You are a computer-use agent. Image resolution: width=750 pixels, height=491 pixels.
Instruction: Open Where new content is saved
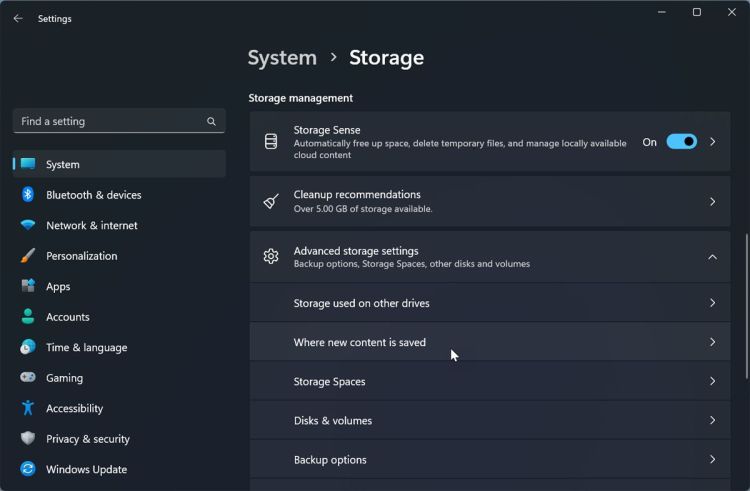coord(360,342)
